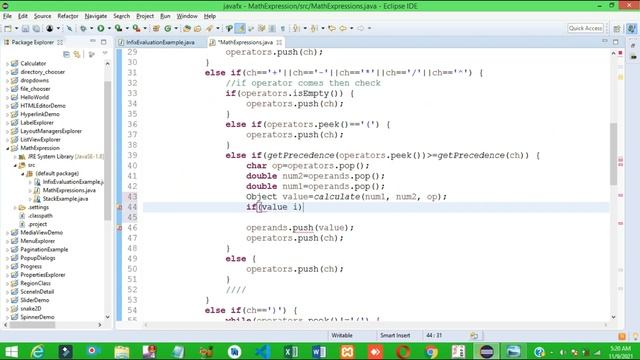The image size is (640, 360).
Task: Click the Save All toolbar icon
Action: click(36, 29)
